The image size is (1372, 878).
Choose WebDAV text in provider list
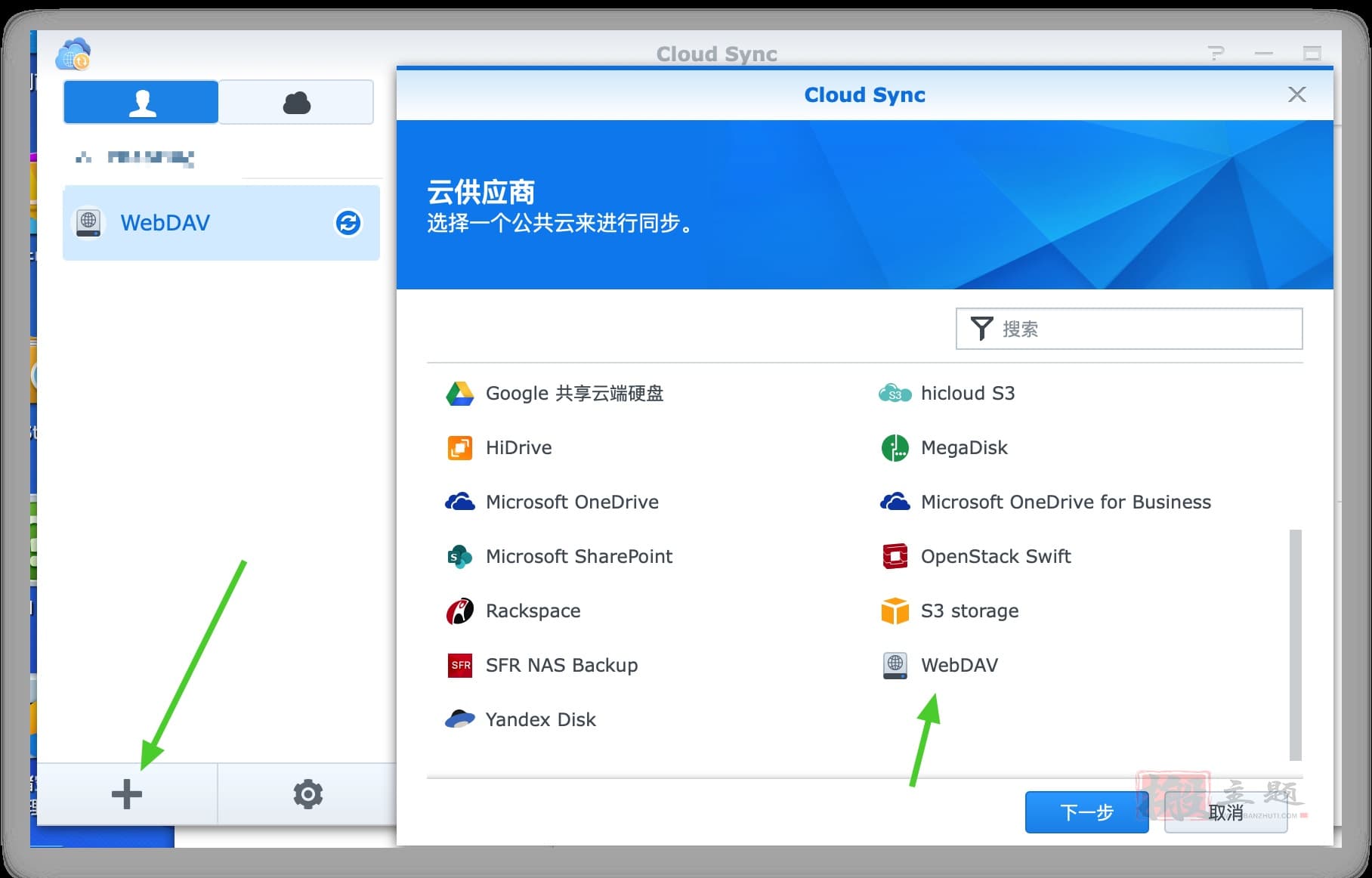coord(959,666)
